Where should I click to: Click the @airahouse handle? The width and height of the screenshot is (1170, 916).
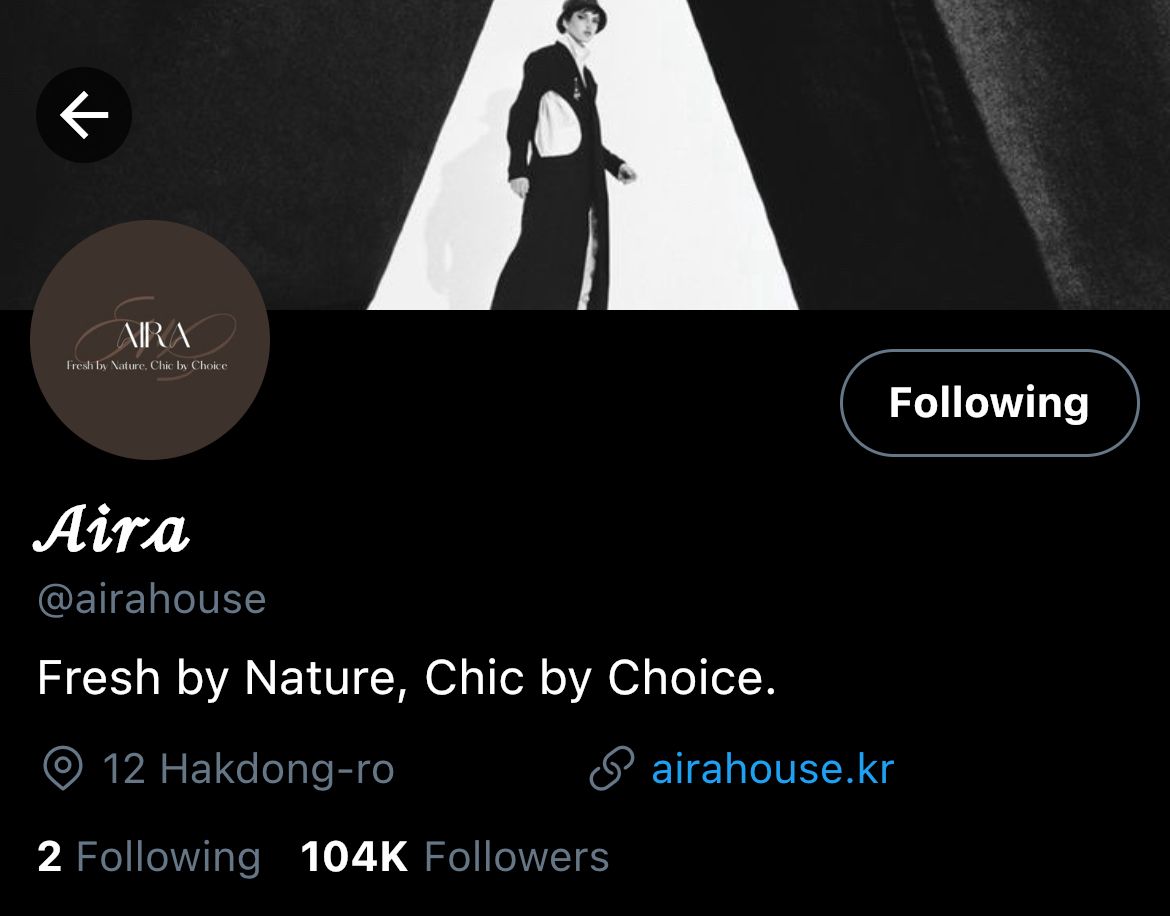pos(151,599)
